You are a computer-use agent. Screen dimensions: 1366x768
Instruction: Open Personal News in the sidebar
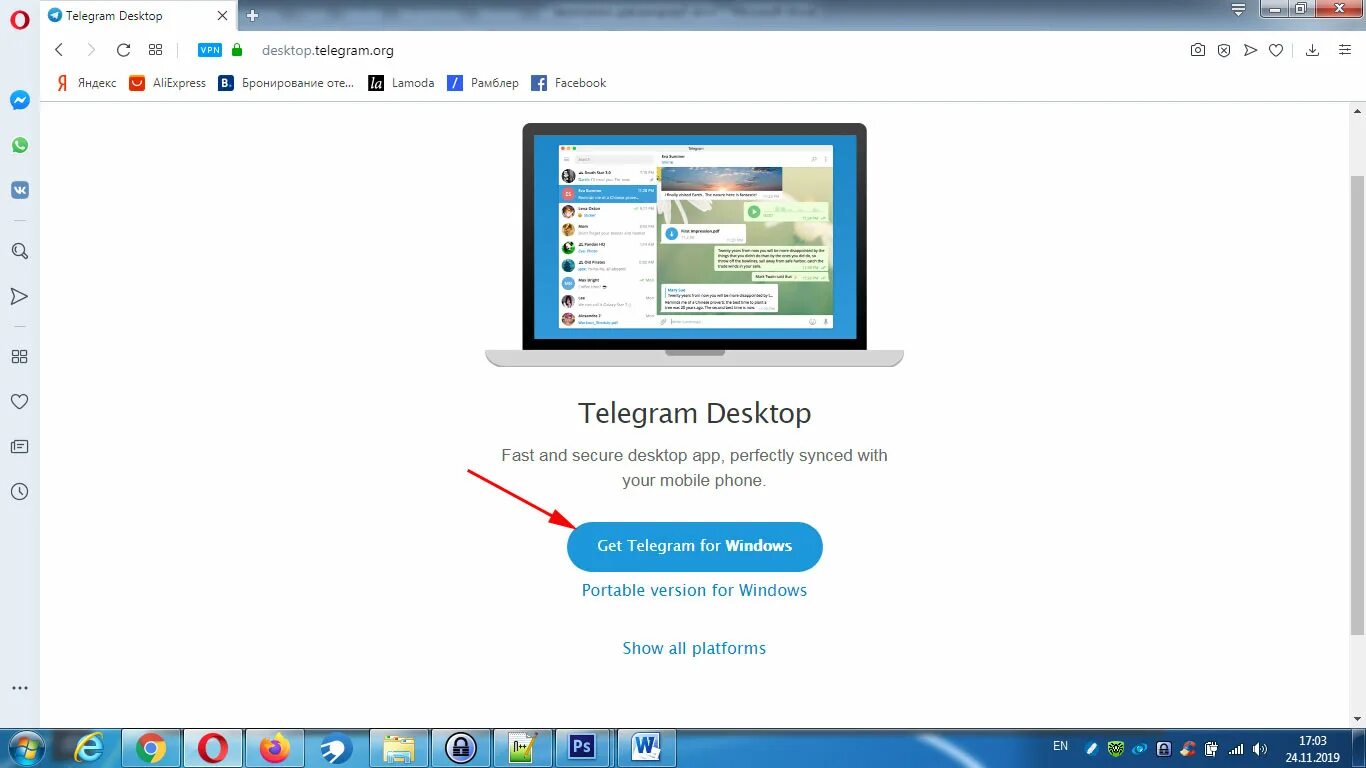[20, 446]
